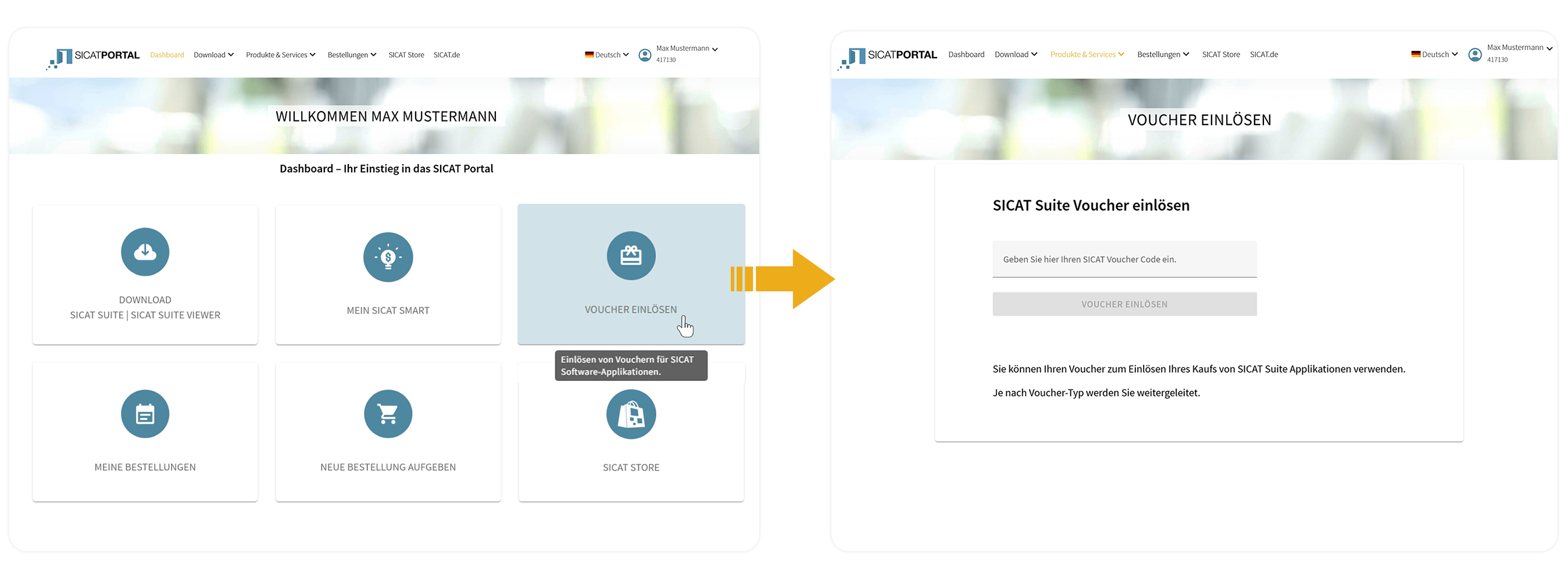1568x578 pixels.
Task: Open Max Mustermann account menu in right window
Action: point(1519,48)
